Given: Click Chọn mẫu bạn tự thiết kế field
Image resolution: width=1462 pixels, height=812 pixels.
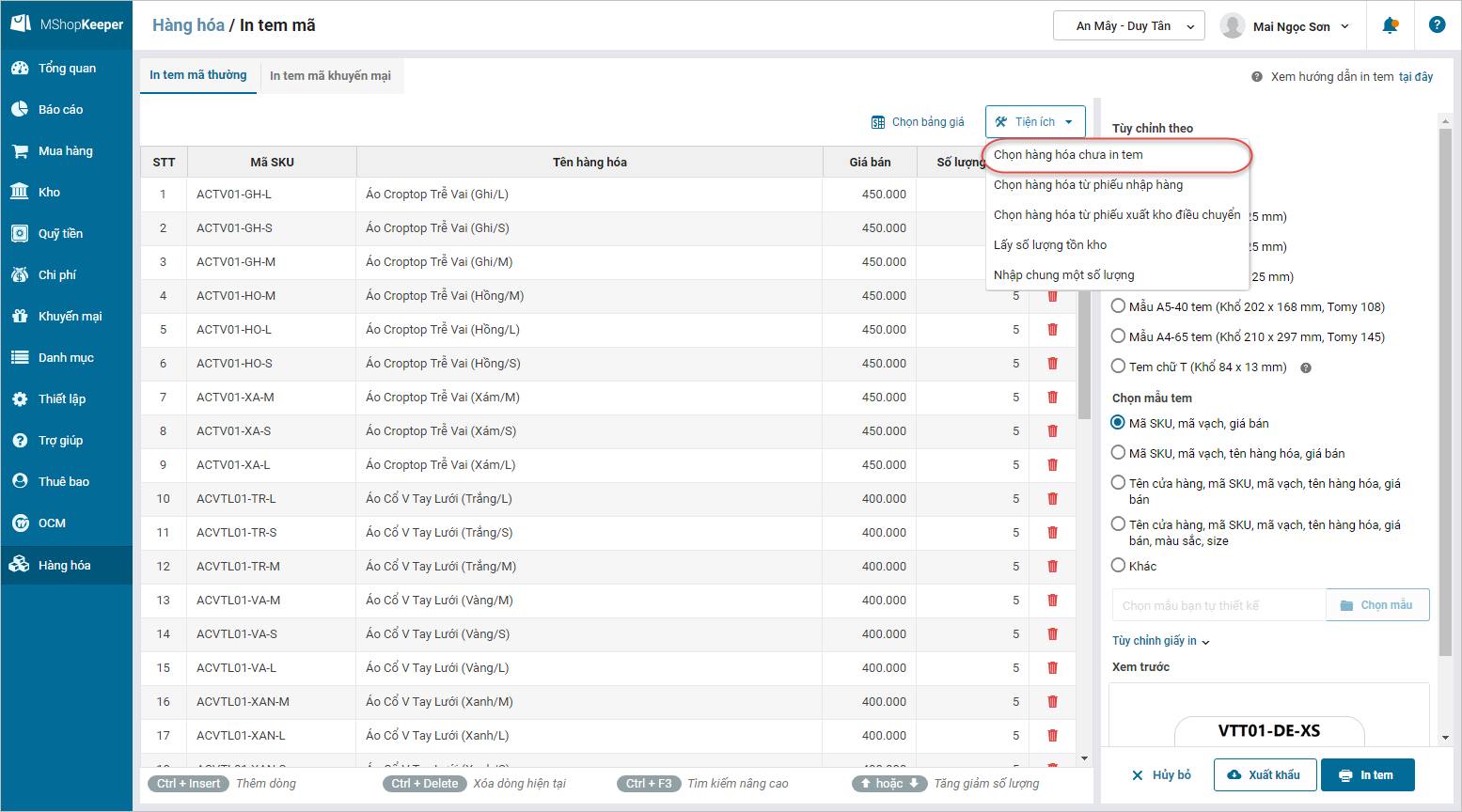Looking at the screenshot, I should click(x=1218, y=605).
